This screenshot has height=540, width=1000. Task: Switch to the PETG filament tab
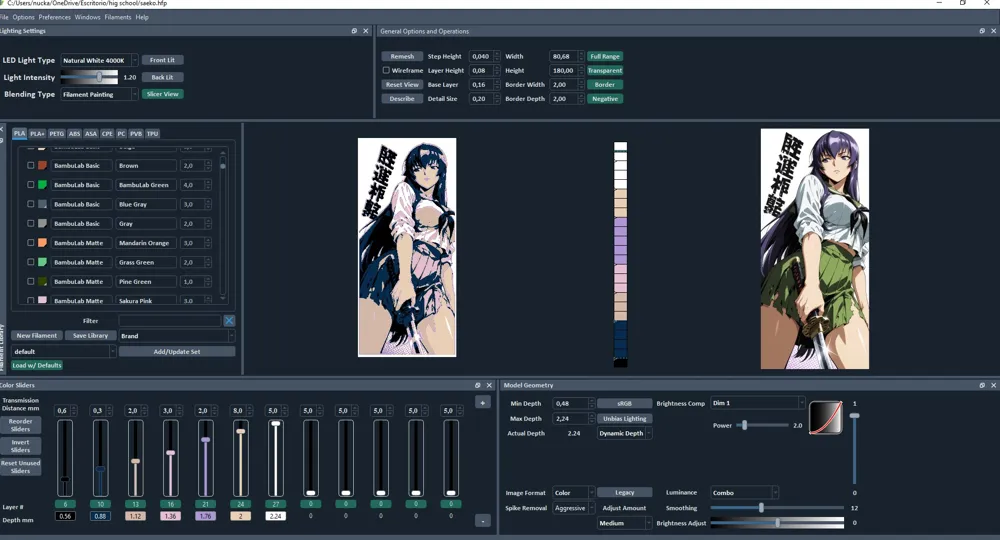[57, 133]
